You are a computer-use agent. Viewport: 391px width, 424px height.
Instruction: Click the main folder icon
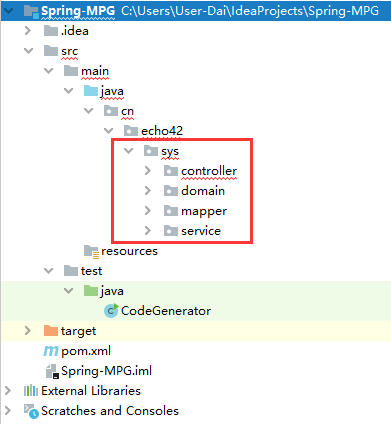tap(71, 71)
